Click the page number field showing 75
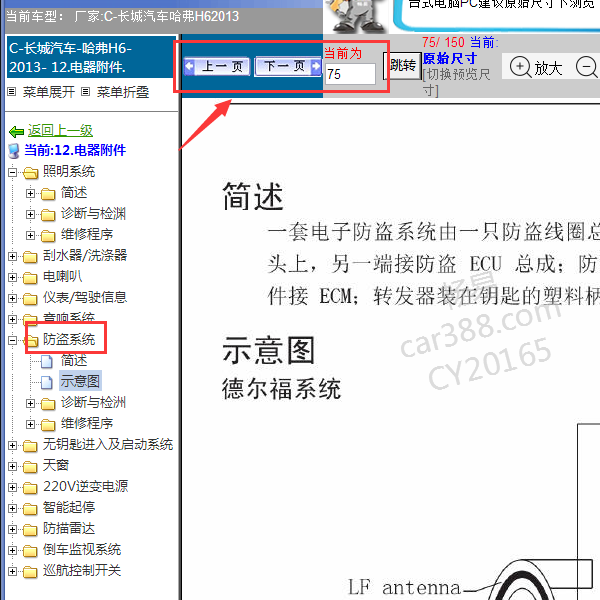 coord(350,74)
